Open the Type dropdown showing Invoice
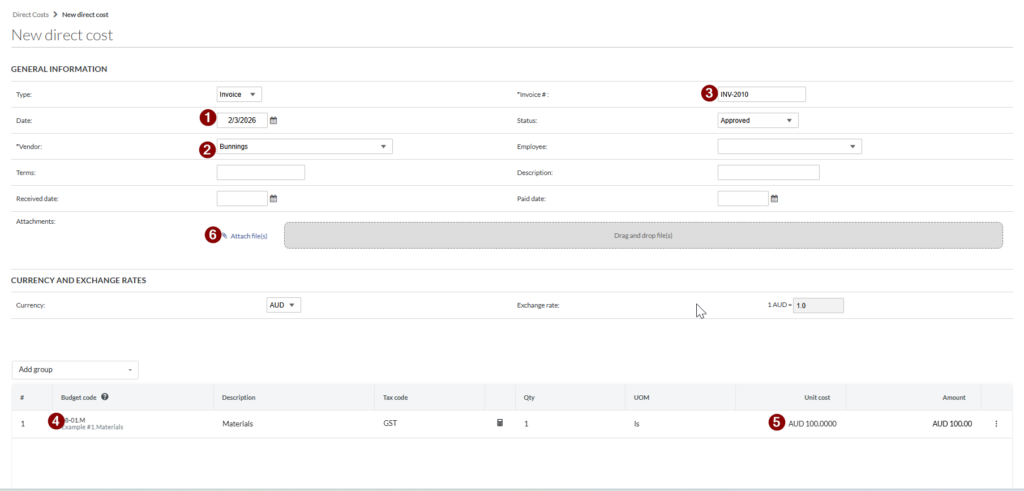Screen dimensions: 1024x491 [x=239, y=94]
